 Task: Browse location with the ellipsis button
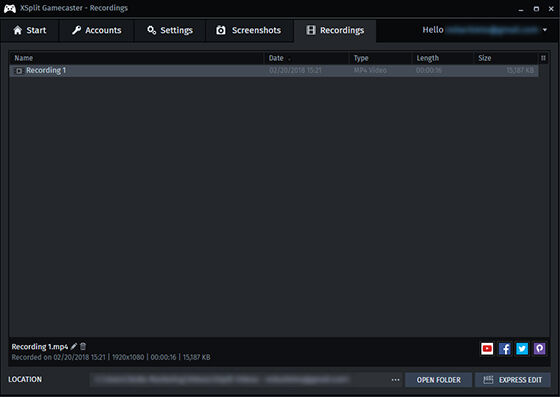[395, 380]
